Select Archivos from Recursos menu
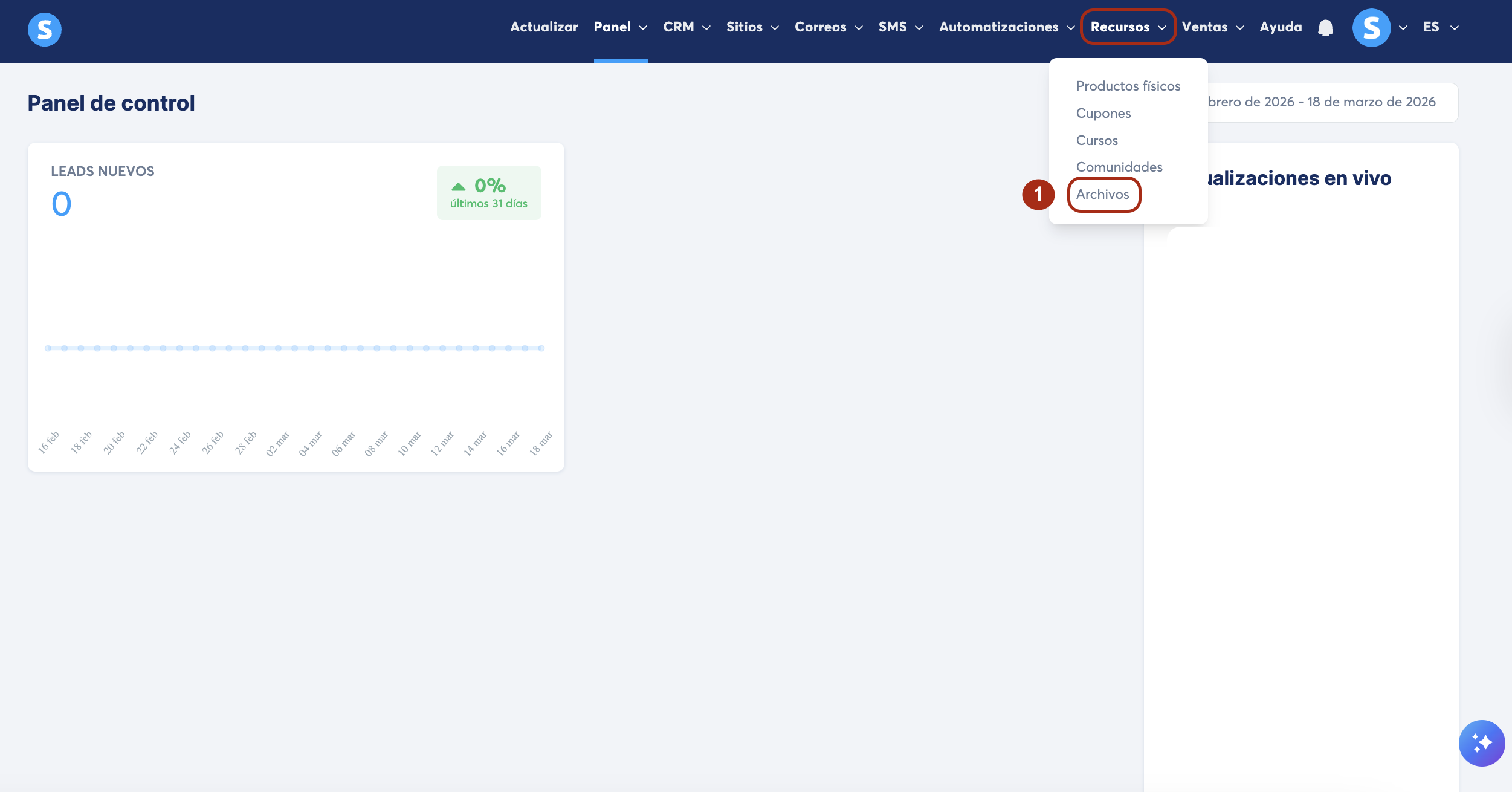Image resolution: width=1512 pixels, height=792 pixels. click(x=1102, y=194)
